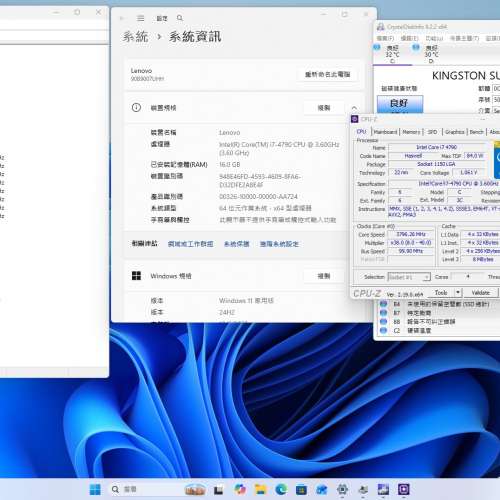Click the Windows 11 專業版 edition value
Viewport: 500px width, 500px height.
(x=246, y=301)
